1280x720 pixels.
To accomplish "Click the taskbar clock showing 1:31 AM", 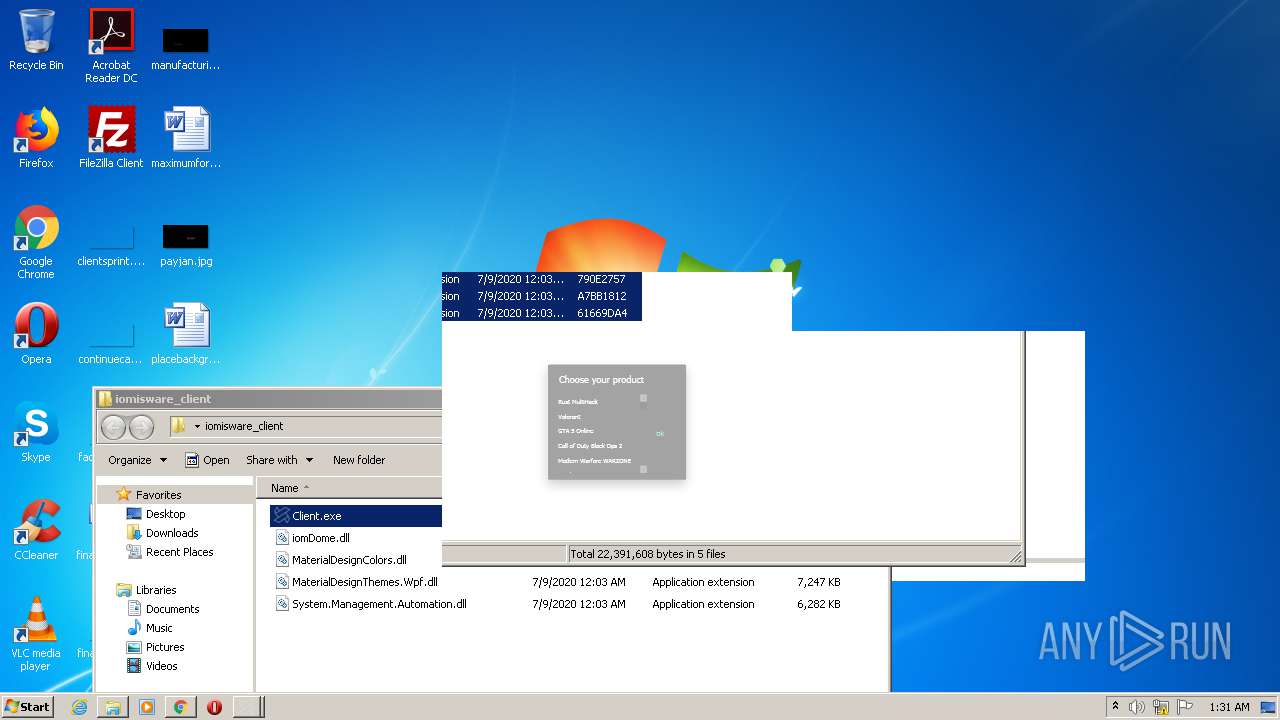I will 1229,707.
